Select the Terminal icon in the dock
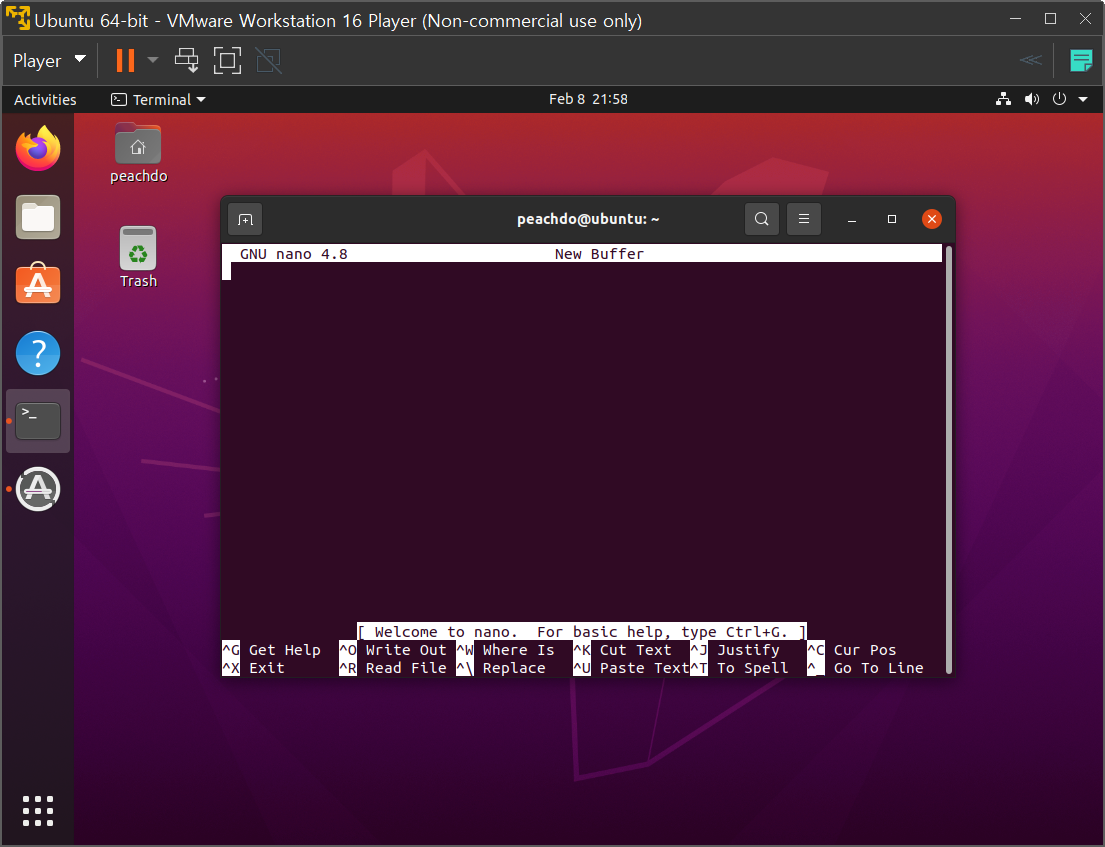1105x847 pixels. 38,421
